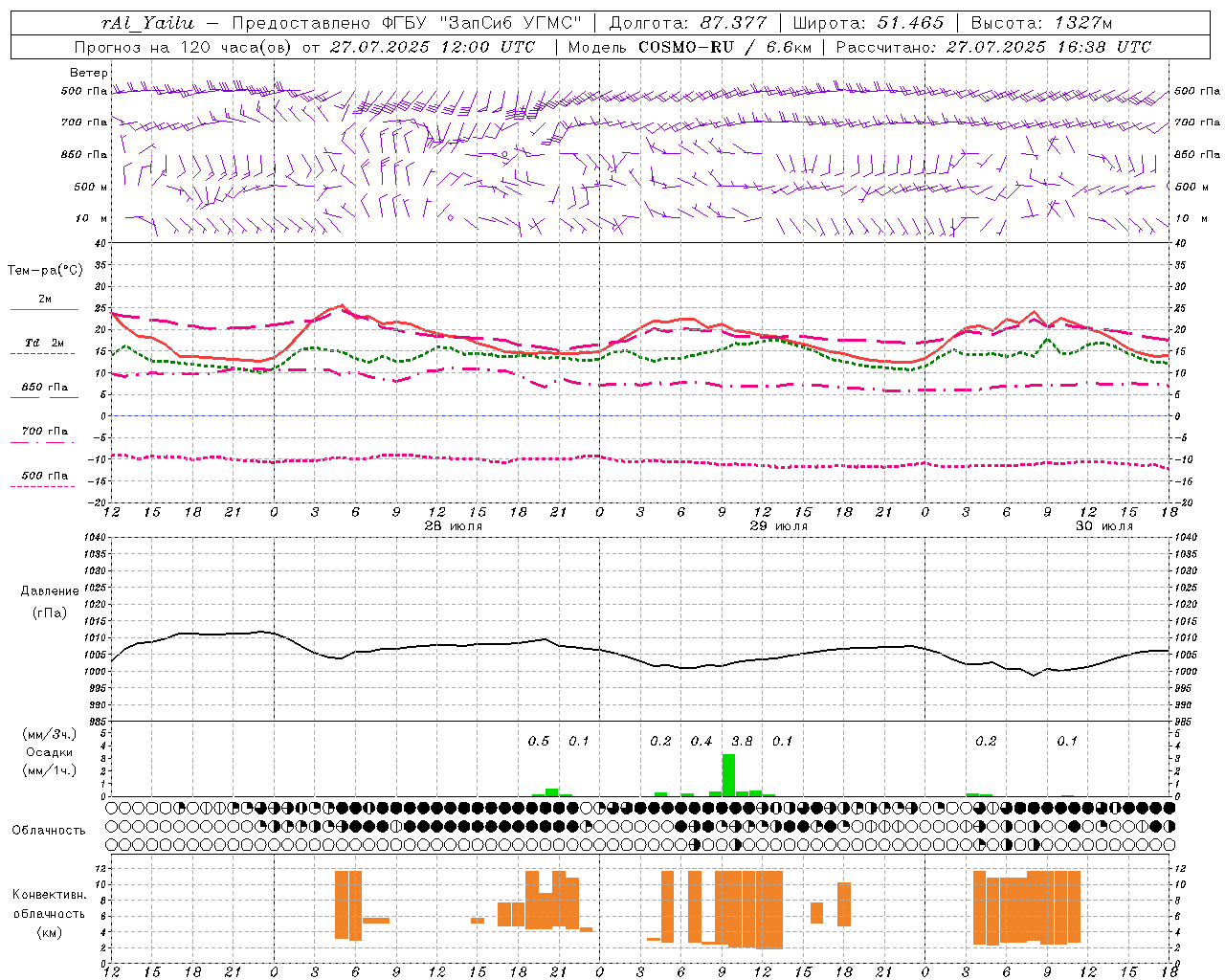Click the 0.4 precipitation amount
This screenshot has height=980, width=1225.
pyautogui.click(x=702, y=742)
